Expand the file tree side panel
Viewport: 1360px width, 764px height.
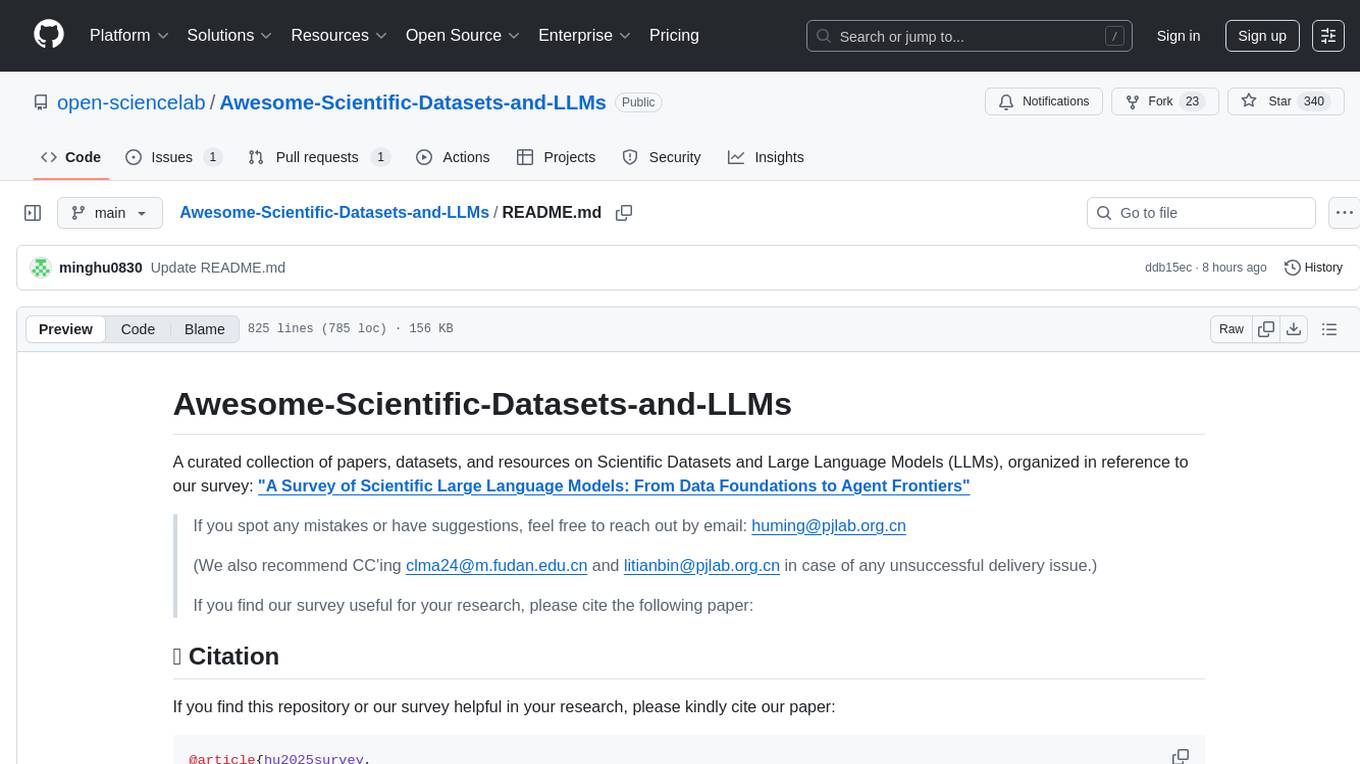tap(33, 213)
